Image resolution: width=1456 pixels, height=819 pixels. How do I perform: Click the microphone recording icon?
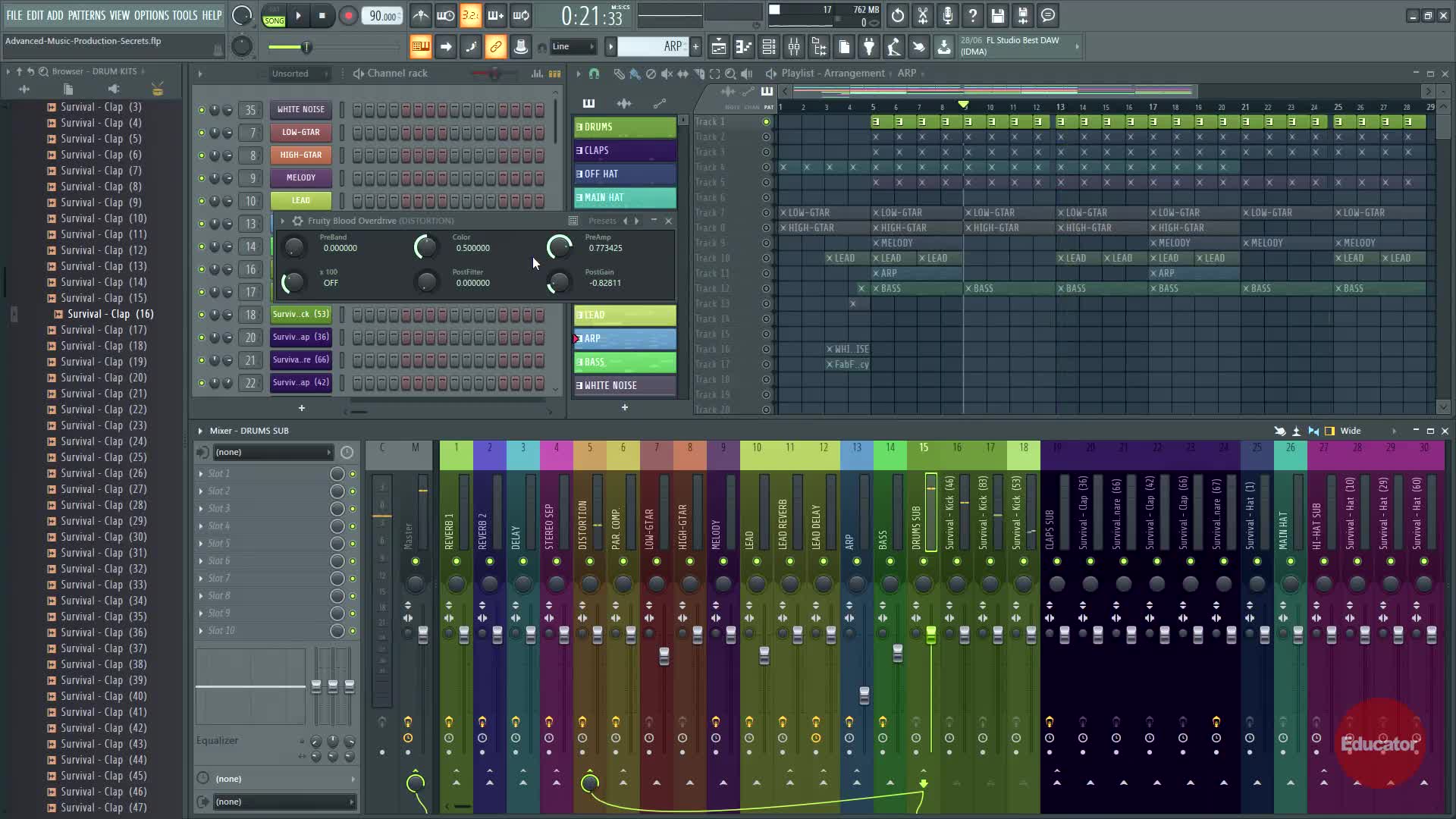pyautogui.click(x=948, y=16)
